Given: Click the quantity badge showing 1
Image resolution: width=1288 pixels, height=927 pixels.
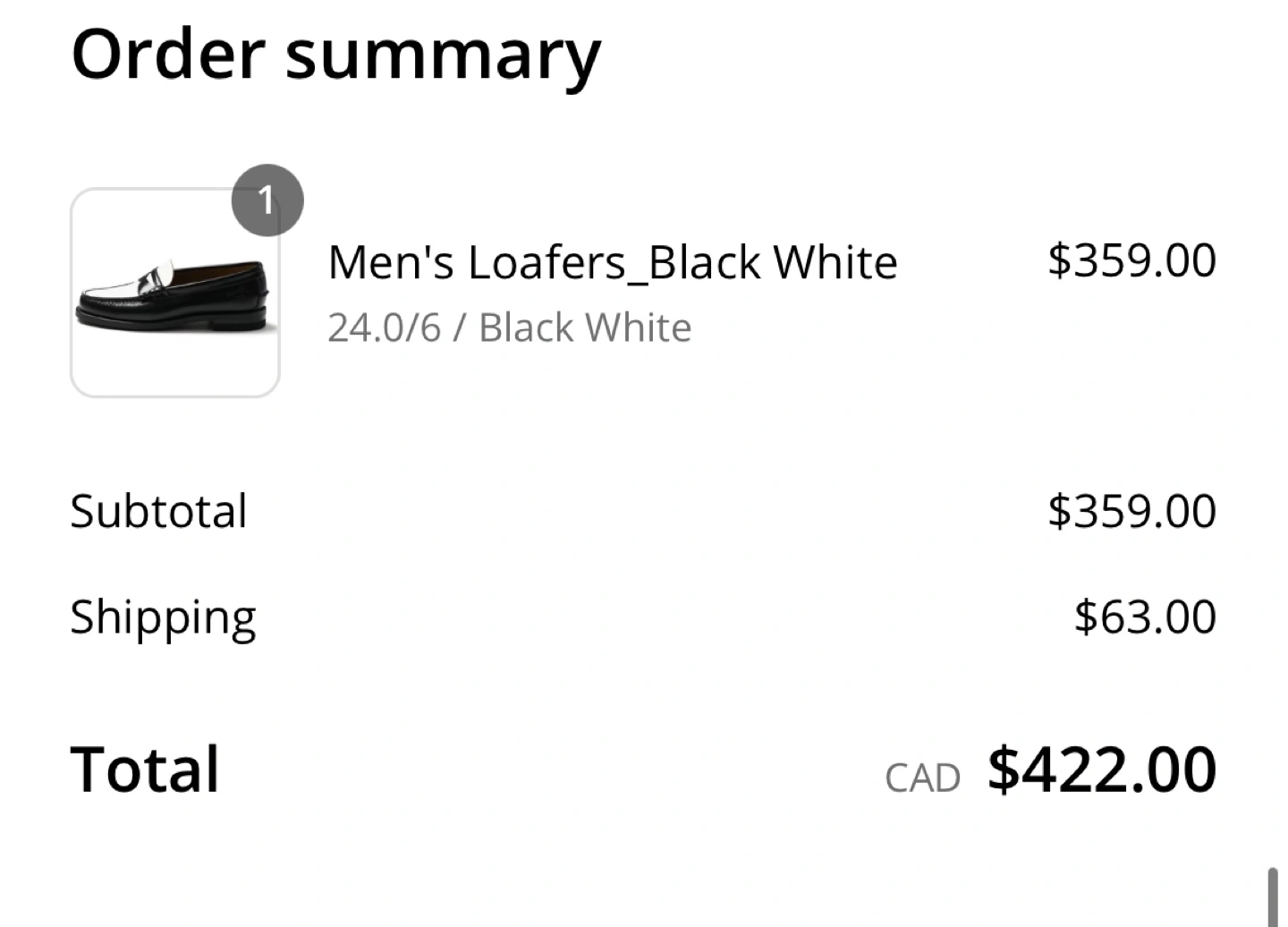Looking at the screenshot, I should tap(267, 200).
